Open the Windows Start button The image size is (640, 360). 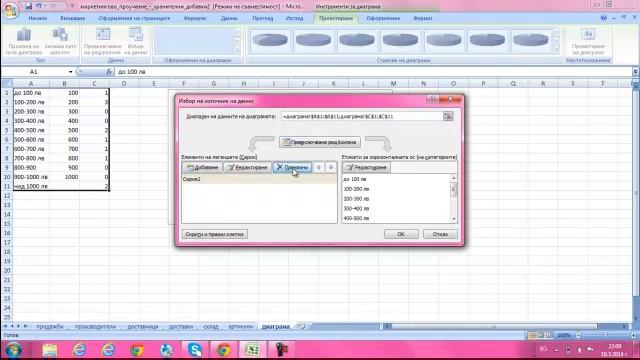[13, 350]
